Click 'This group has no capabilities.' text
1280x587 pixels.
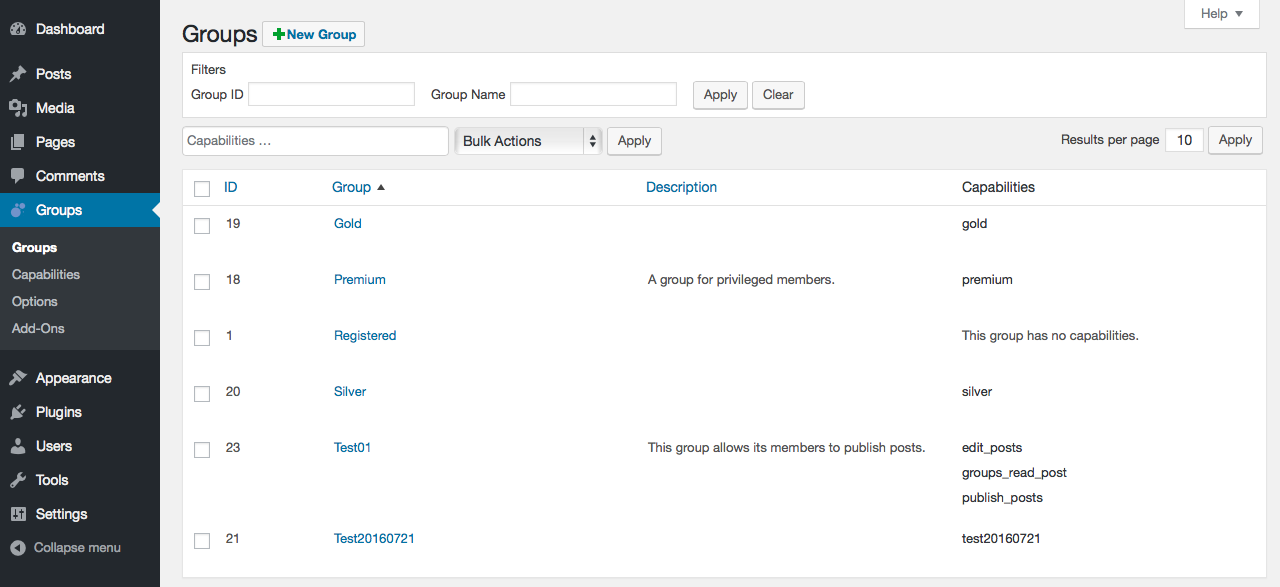(1050, 335)
